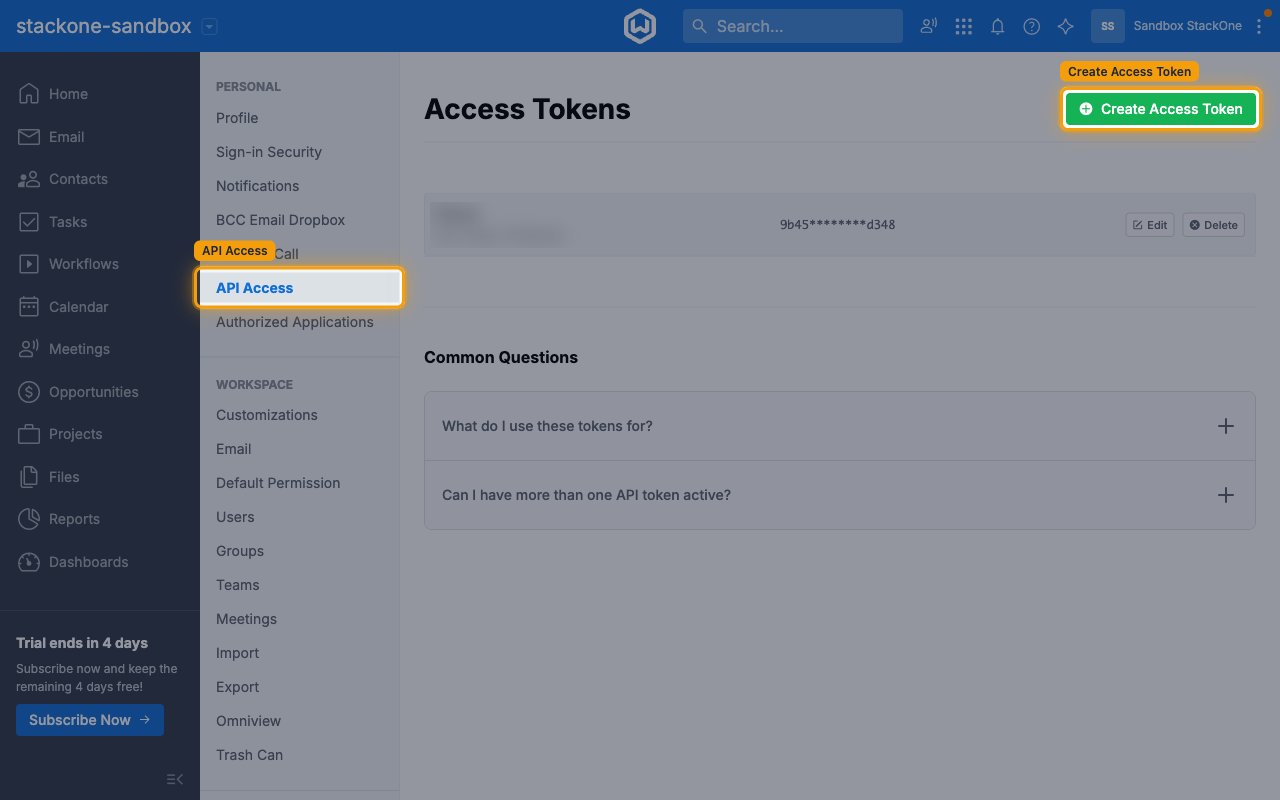Open Reports in the sidebar
The image size is (1280, 800).
coord(59,519)
